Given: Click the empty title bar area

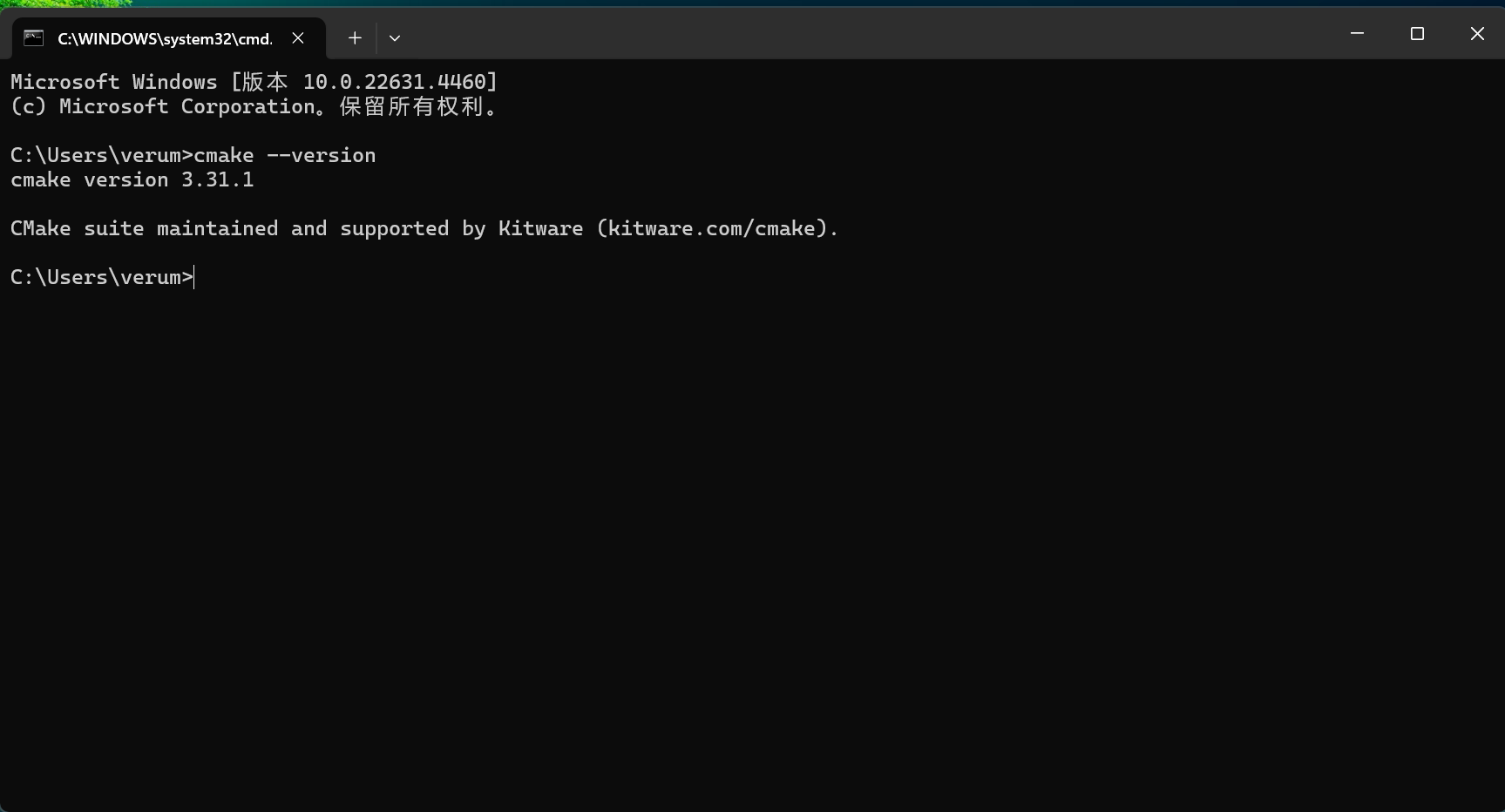Looking at the screenshot, I should click(871, 33).
